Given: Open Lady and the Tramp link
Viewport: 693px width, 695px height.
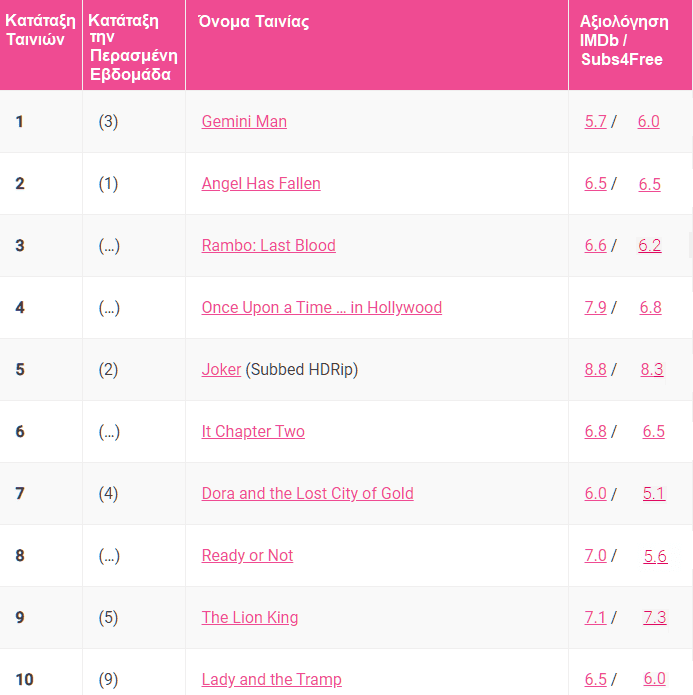Looking at the screenshot, I should 271,679.
